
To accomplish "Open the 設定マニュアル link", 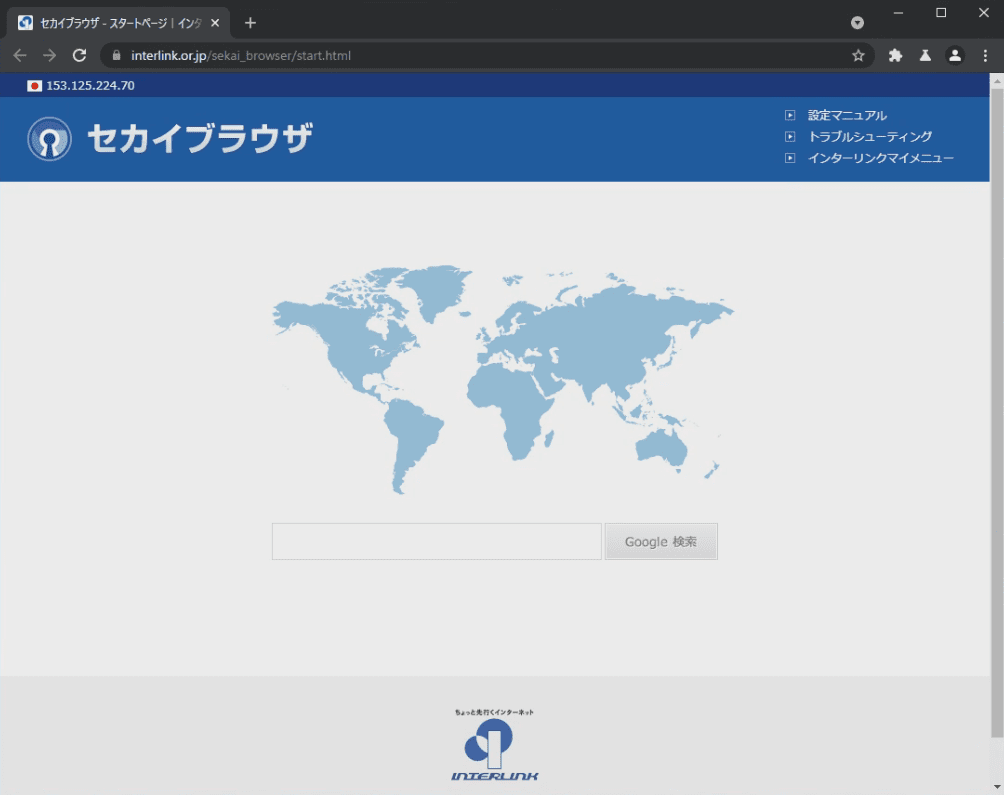I will 847,115.
